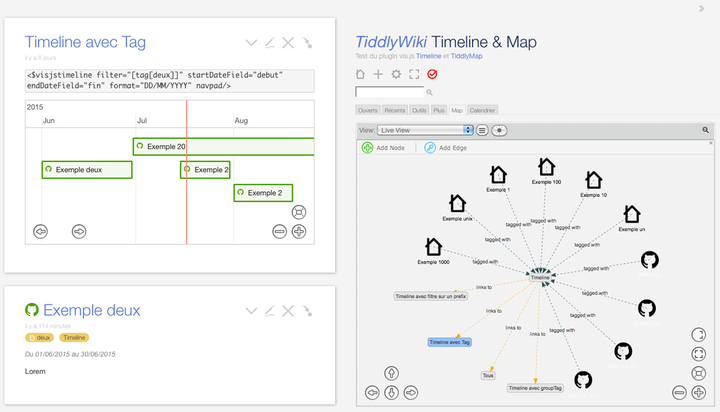Switch to Ouverts tab

[367, 110]
